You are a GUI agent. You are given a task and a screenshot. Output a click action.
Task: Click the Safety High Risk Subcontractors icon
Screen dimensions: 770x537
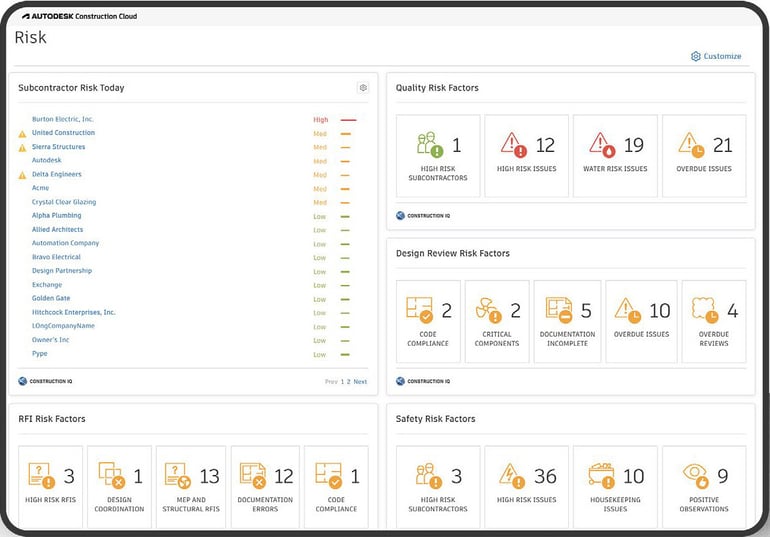tap(430, 476)
